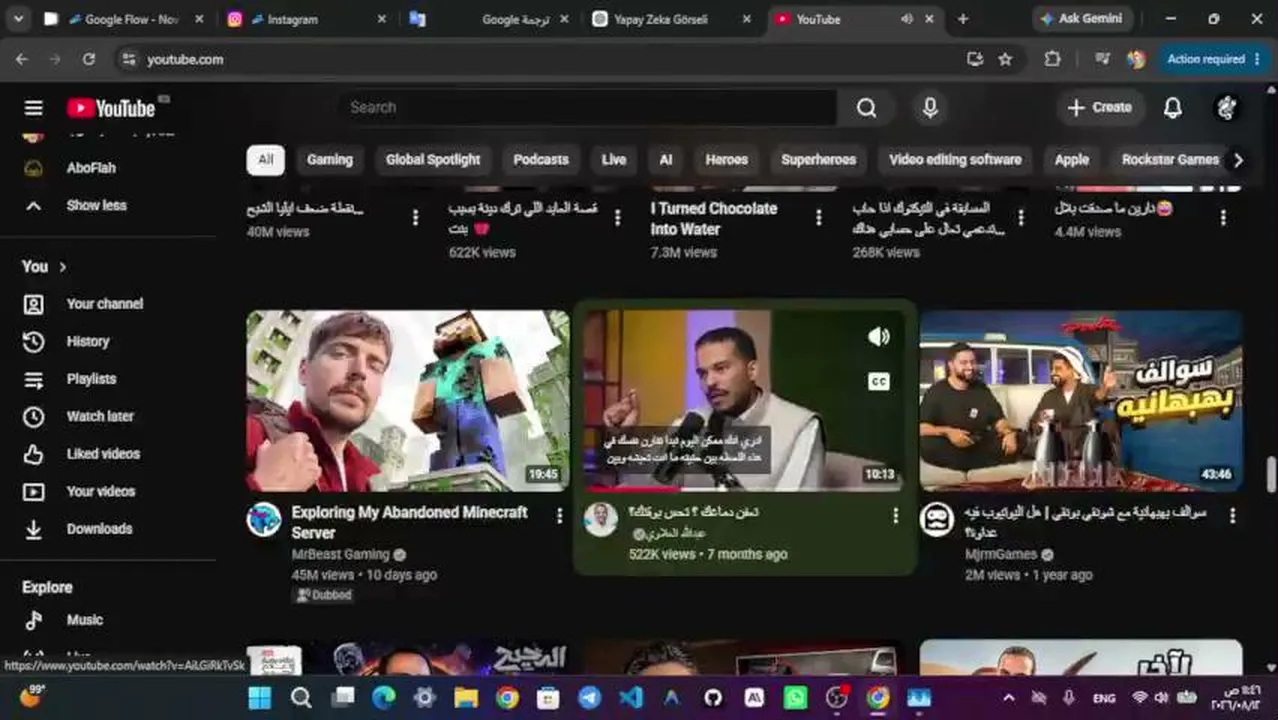Open the account avatar menu

(1226, 108)
